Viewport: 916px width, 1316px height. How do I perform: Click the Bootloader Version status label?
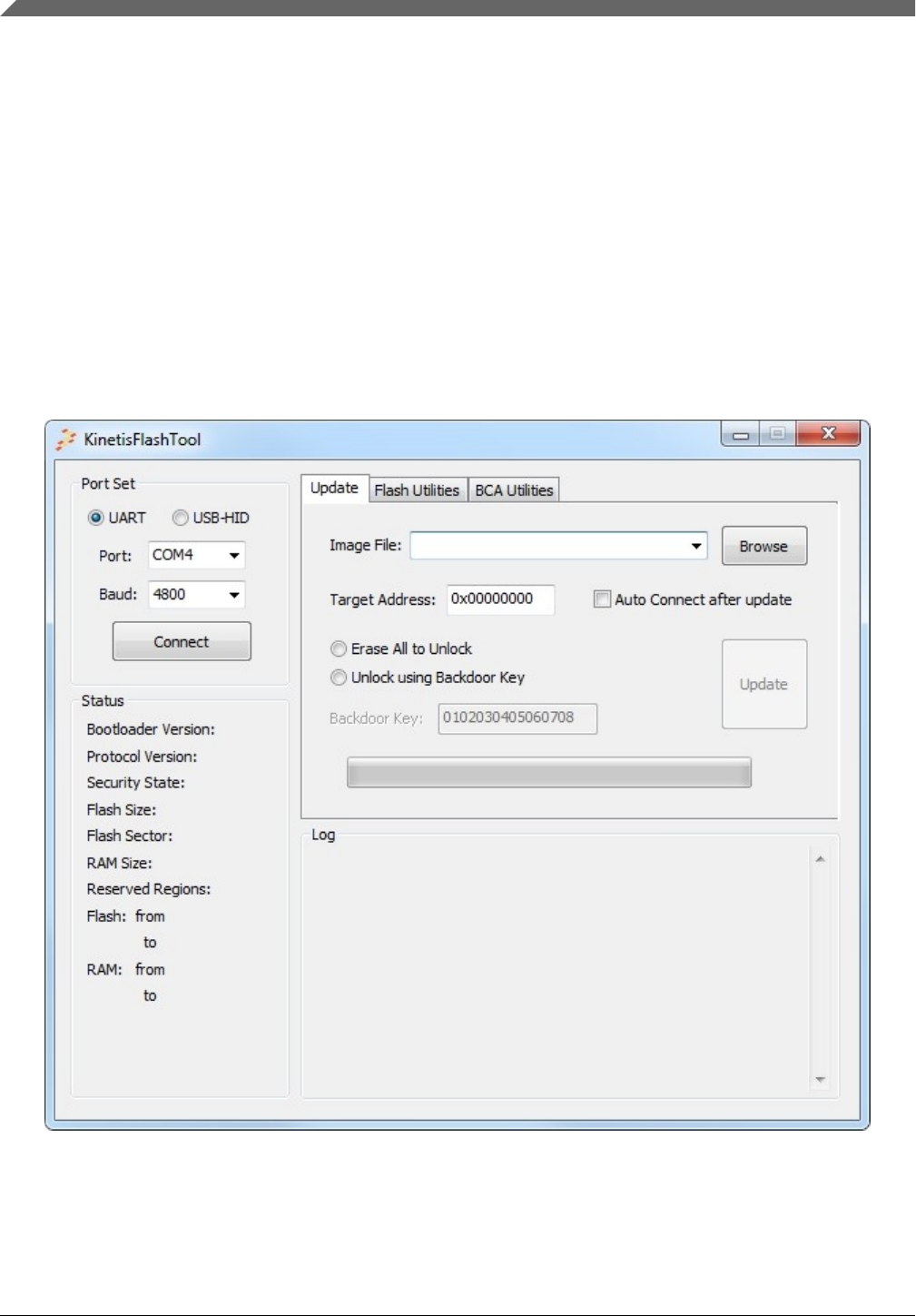pos(151,729)
